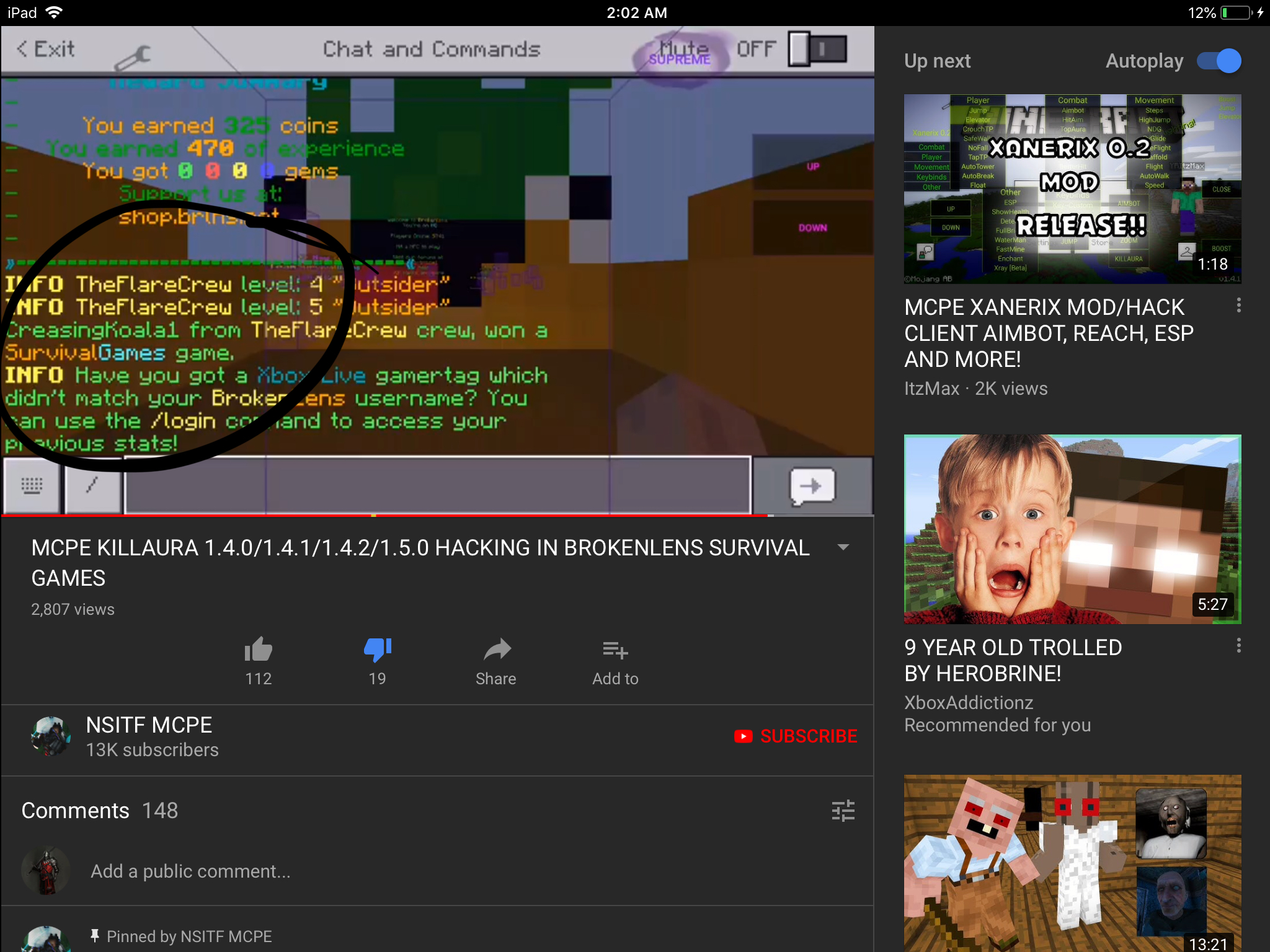Subscribe to NSITF MCPE channel
The width and height of the screenshot is (1270, 952).
pyautogui.click(x=796, y=736)
